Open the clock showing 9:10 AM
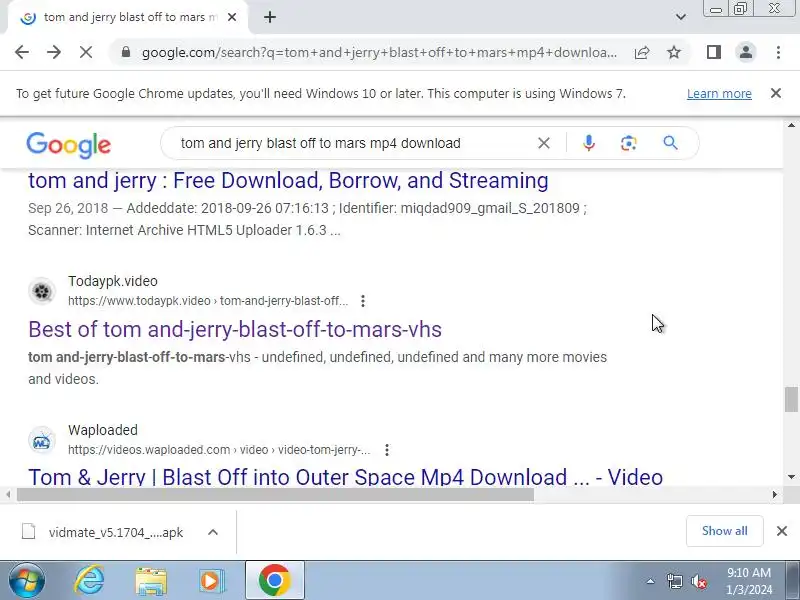Viewport: 800px width, 600px height. pos(748,581)
